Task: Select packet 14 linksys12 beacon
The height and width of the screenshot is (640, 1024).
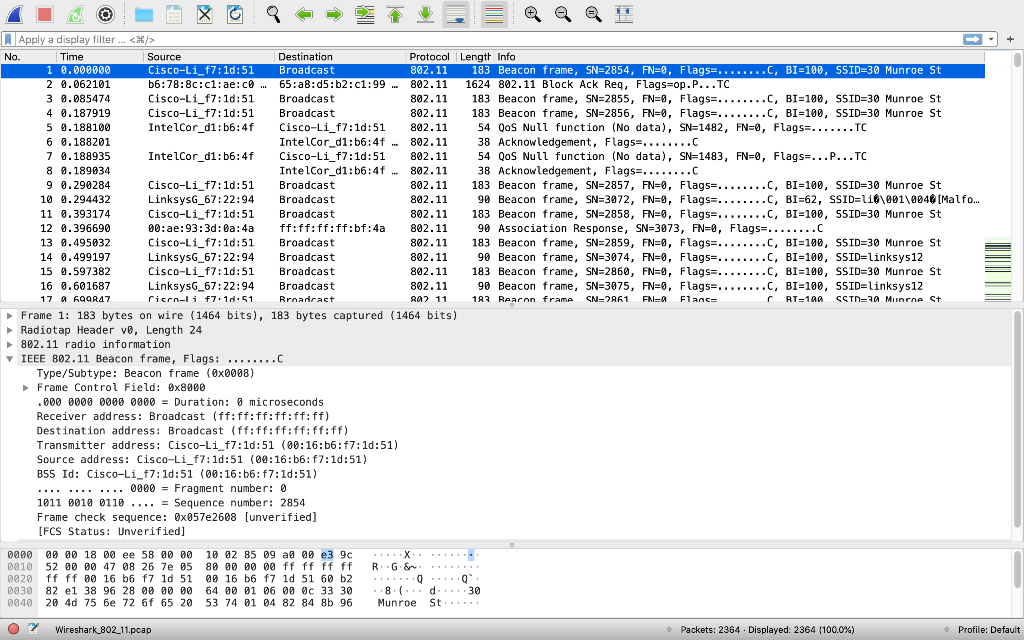Action: [492, 257]
